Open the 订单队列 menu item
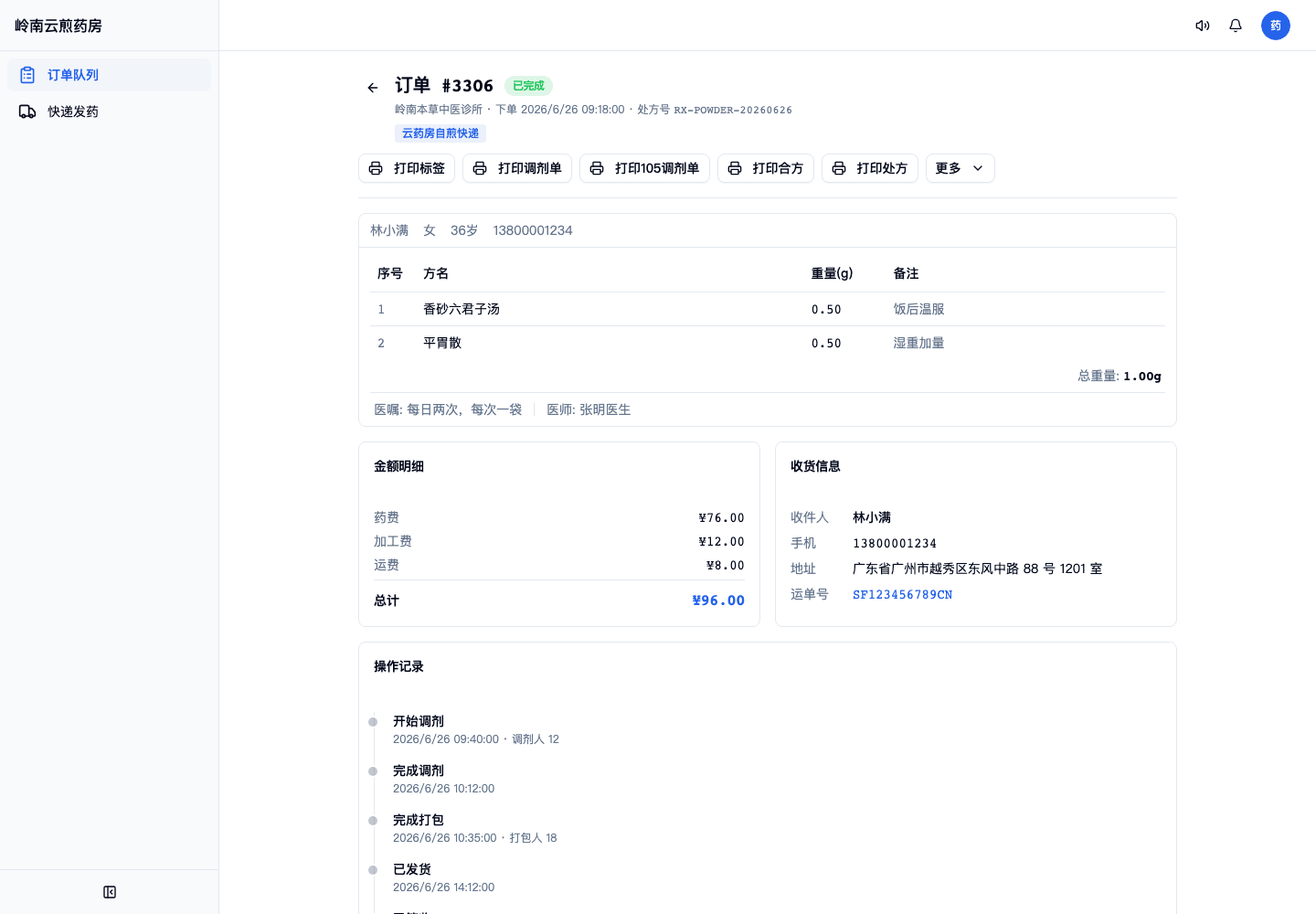The image size is (1316, 914). click(109, 75)
